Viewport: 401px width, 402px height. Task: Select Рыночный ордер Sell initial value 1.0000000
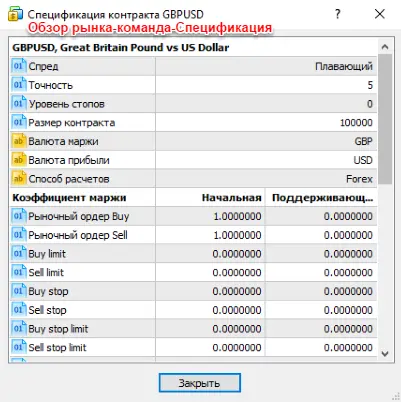point(237,235)
